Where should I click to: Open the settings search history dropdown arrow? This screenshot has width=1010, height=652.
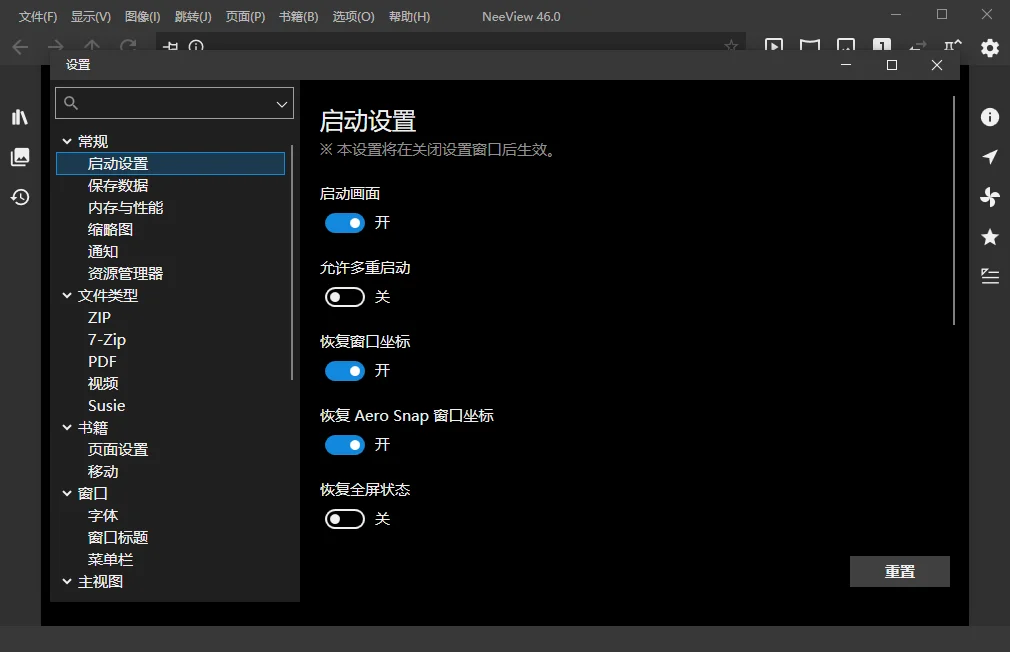click(281, 104)
